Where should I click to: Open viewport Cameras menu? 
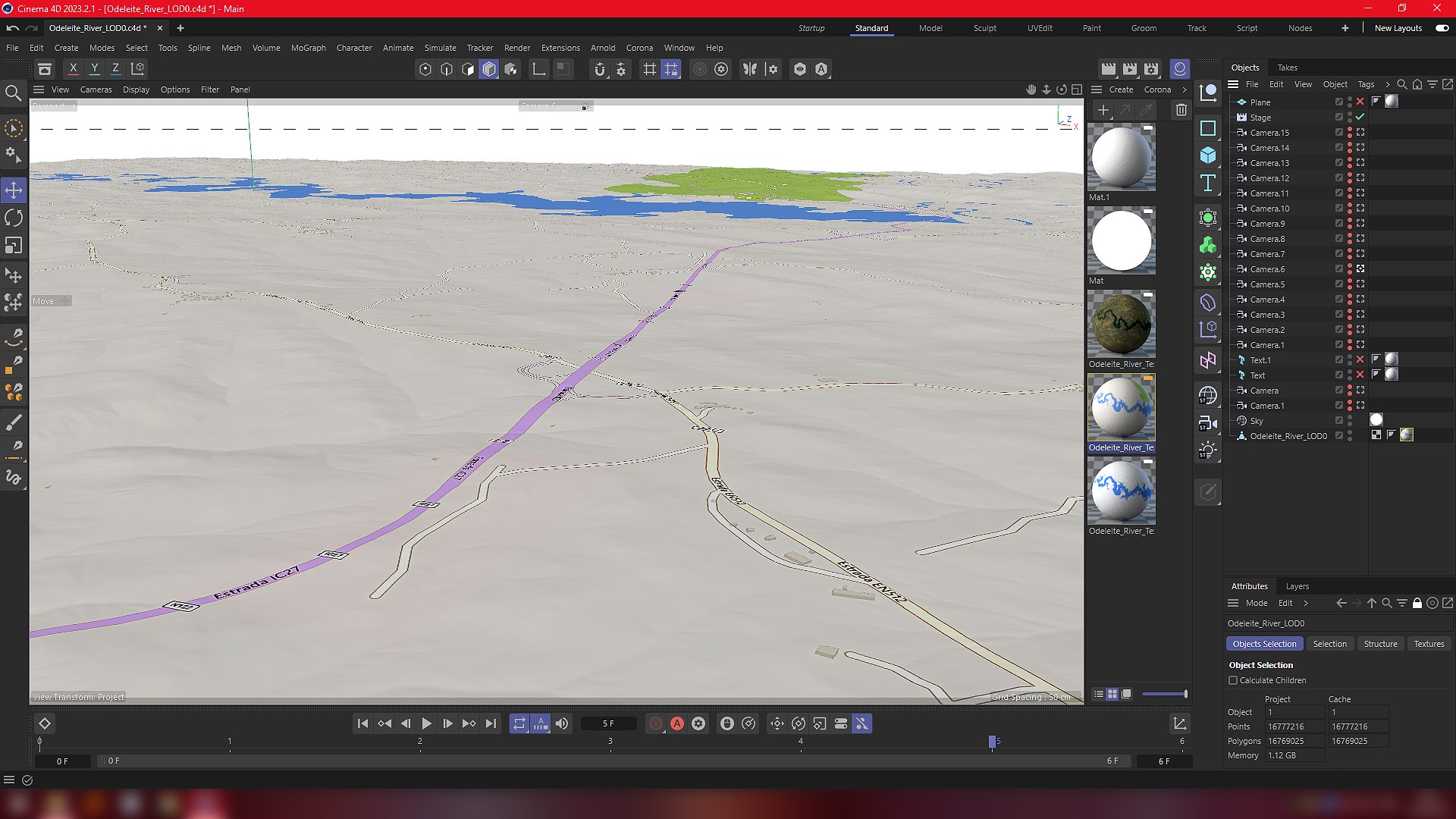coord(96,89)
